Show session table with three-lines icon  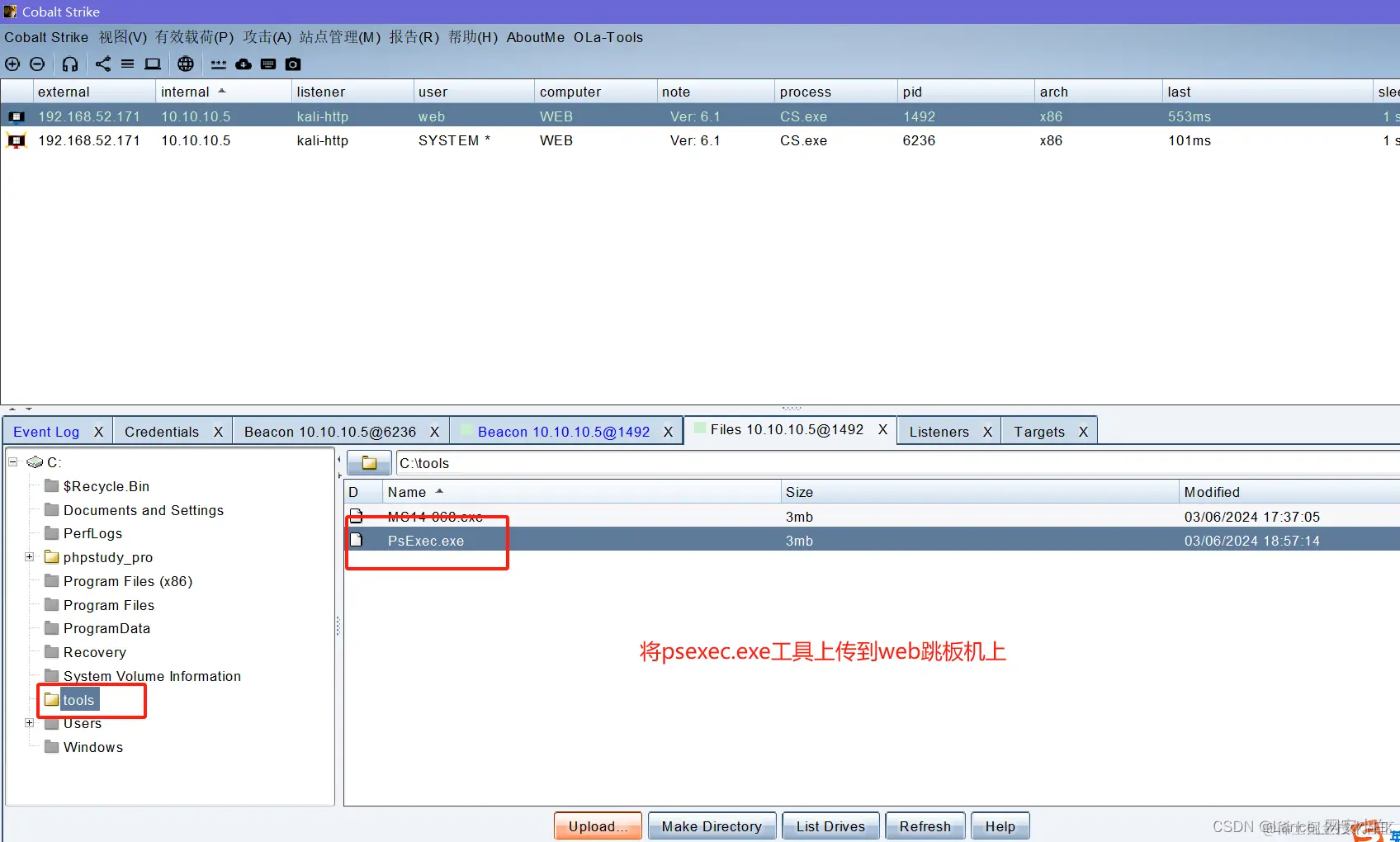pyautogui.click(x=127, y=64)
